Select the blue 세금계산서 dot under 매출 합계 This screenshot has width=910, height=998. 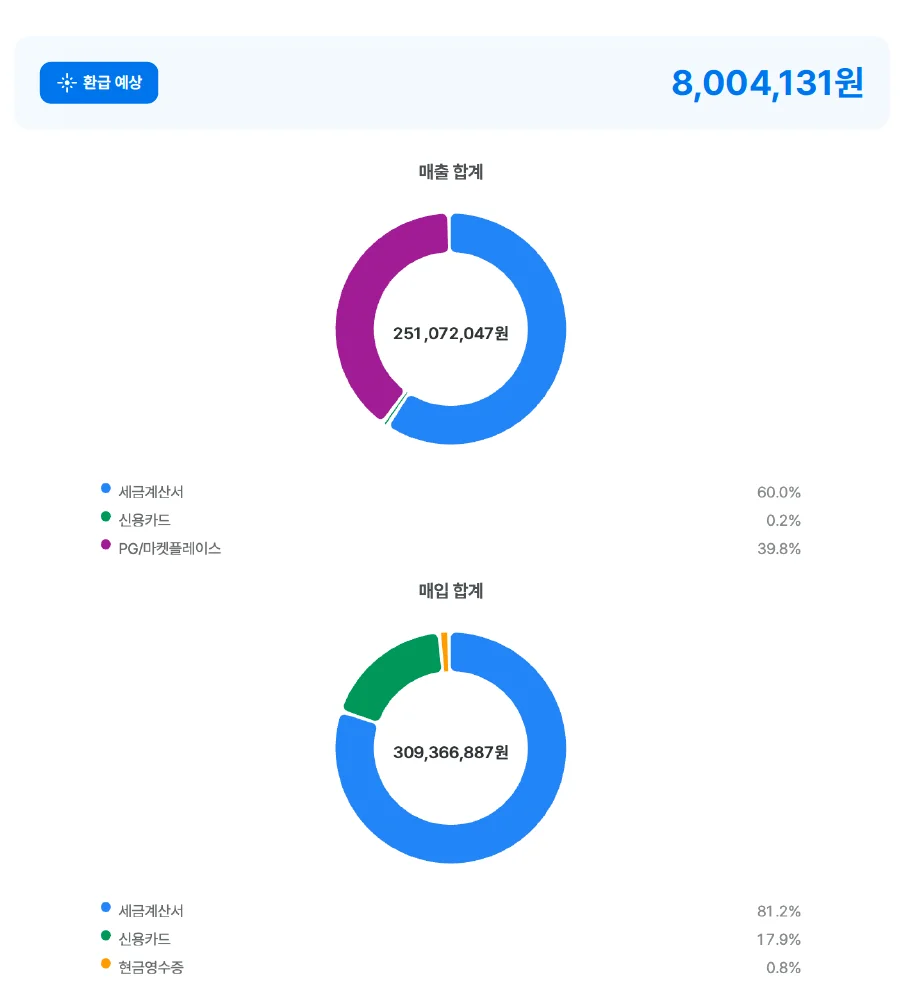(106, 487)
